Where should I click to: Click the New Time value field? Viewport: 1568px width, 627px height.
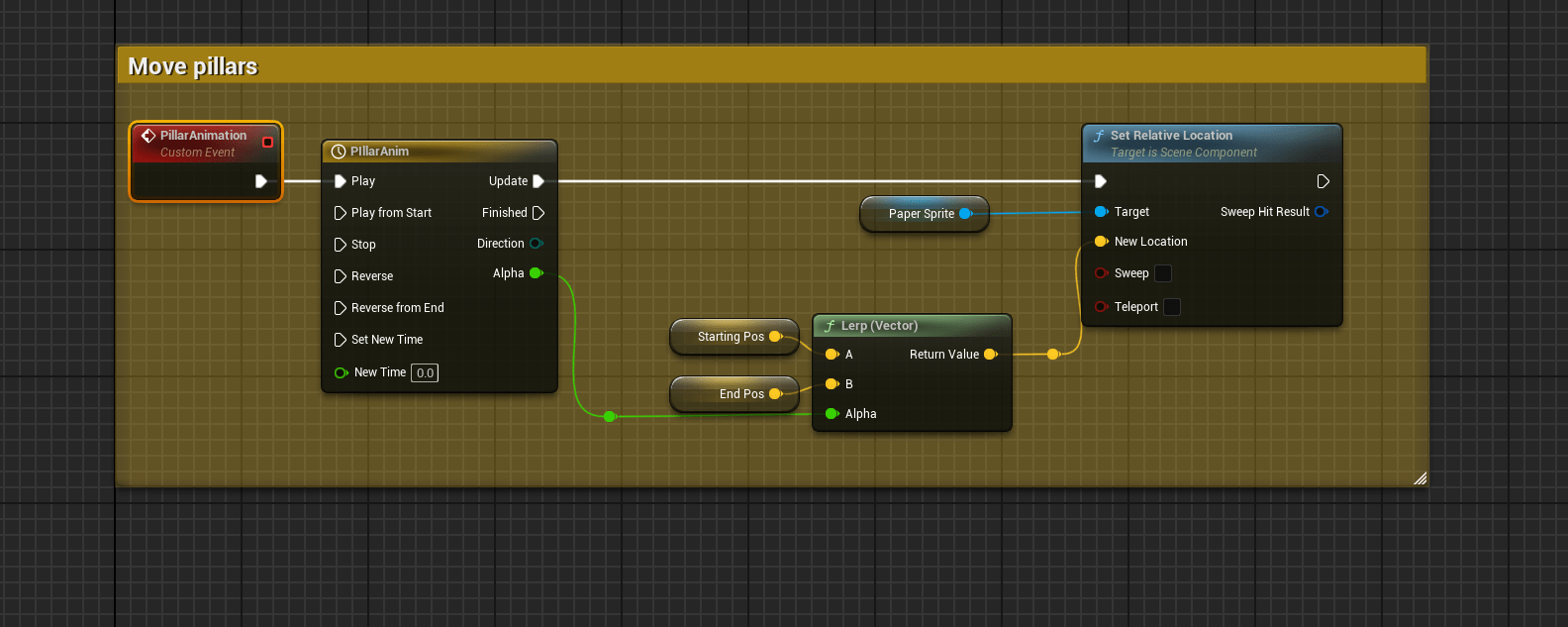click(x=425, y=373)
